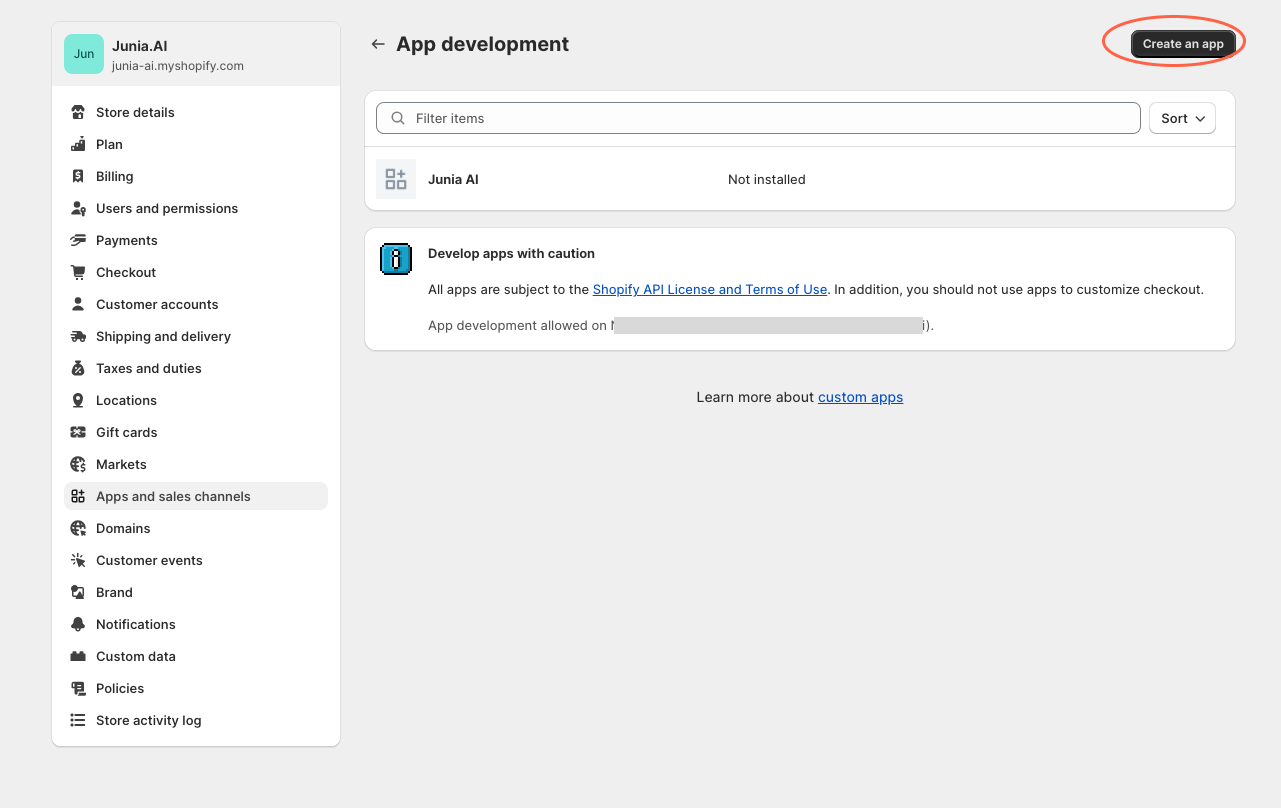Click the Payments card icon
1281x808 pixels.
point(78,240)
